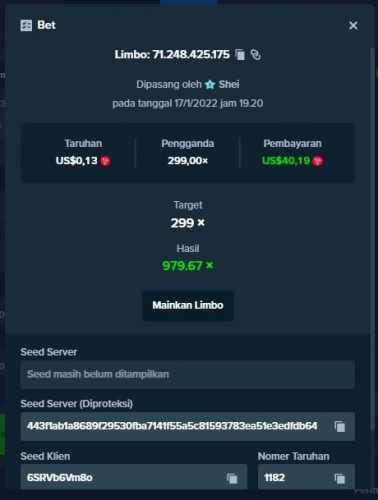The height and width of the screenshot is (500, 378).
Task: Close the Bet dialog
Action: click(x=353, y=25)
